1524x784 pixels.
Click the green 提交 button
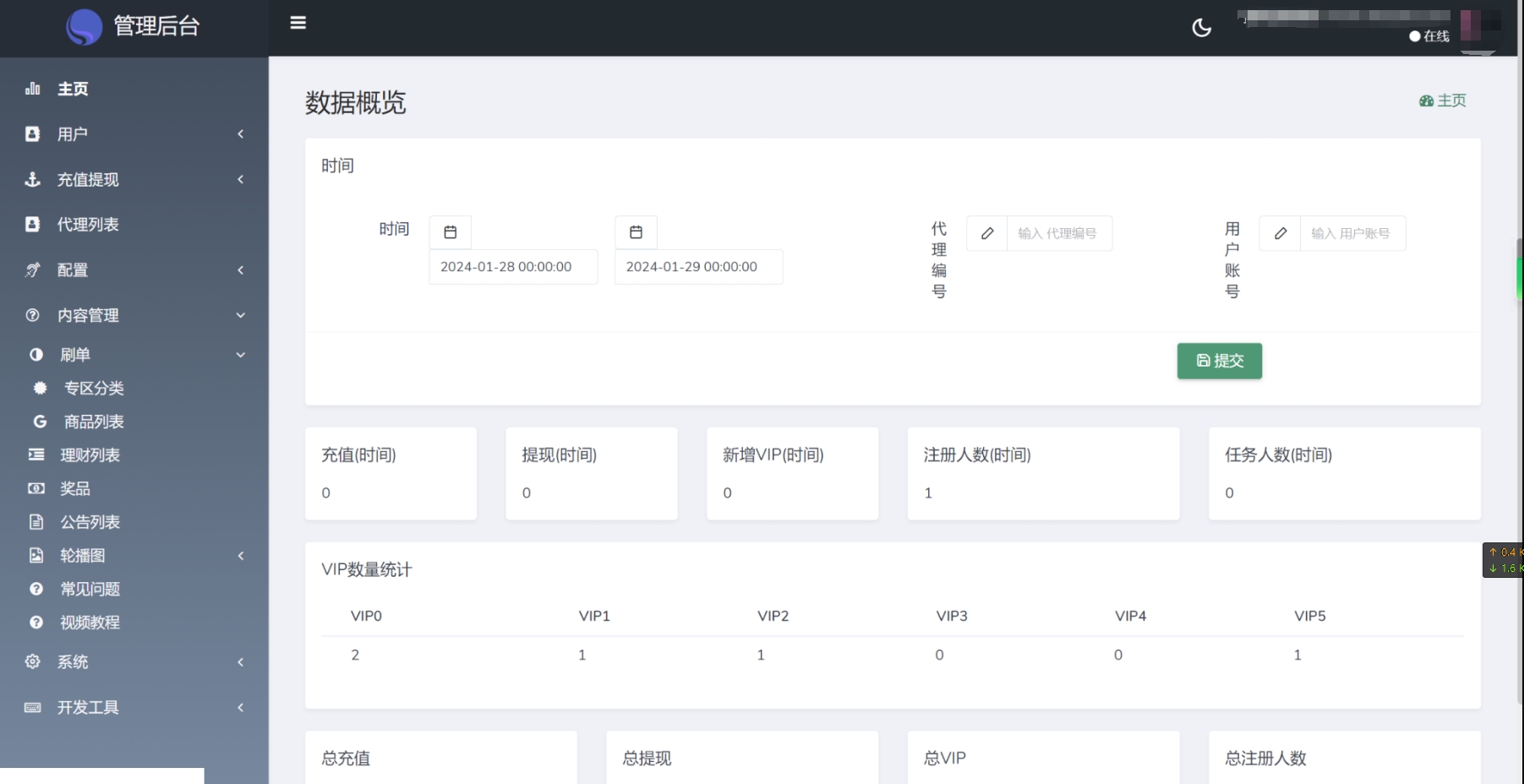pos(1219,361)
